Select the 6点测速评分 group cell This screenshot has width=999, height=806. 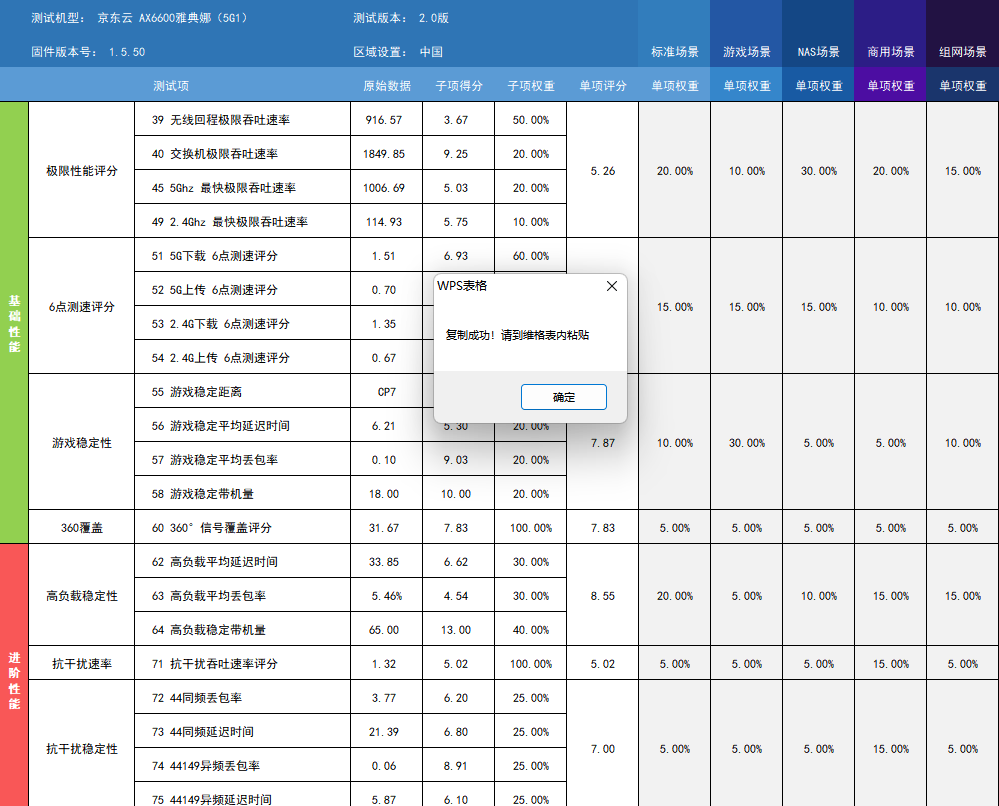[81, 307]
